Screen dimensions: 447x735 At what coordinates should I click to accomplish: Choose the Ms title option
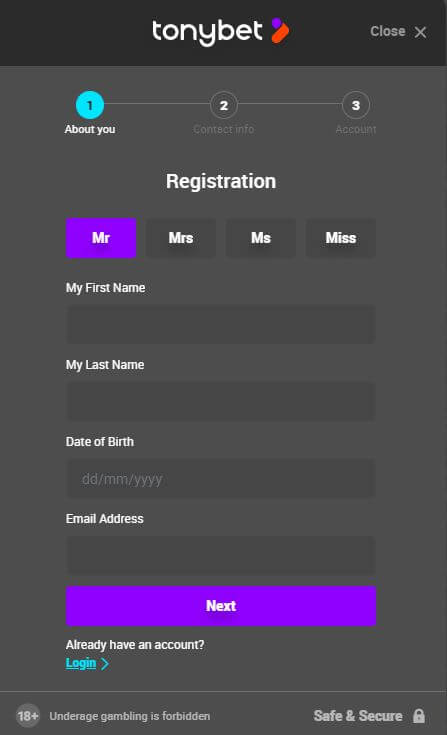[261, 238]
